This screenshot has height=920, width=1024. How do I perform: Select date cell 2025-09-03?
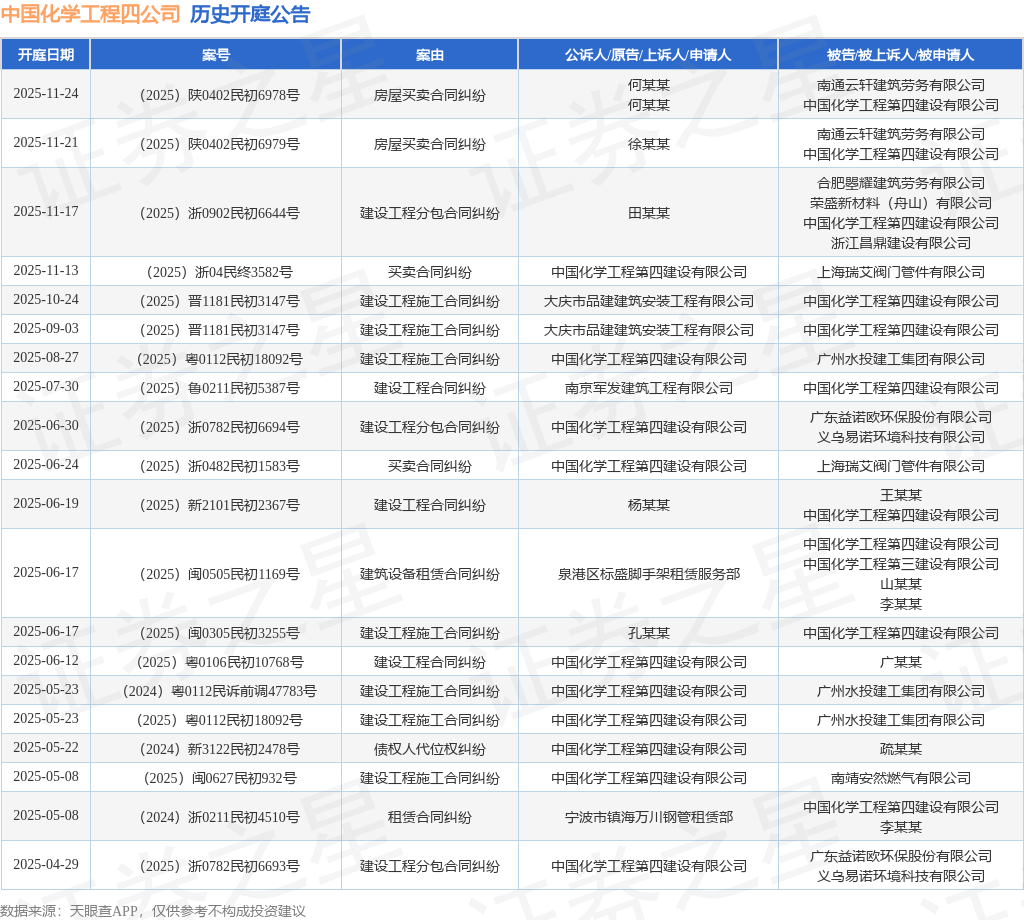click(46, 328)
